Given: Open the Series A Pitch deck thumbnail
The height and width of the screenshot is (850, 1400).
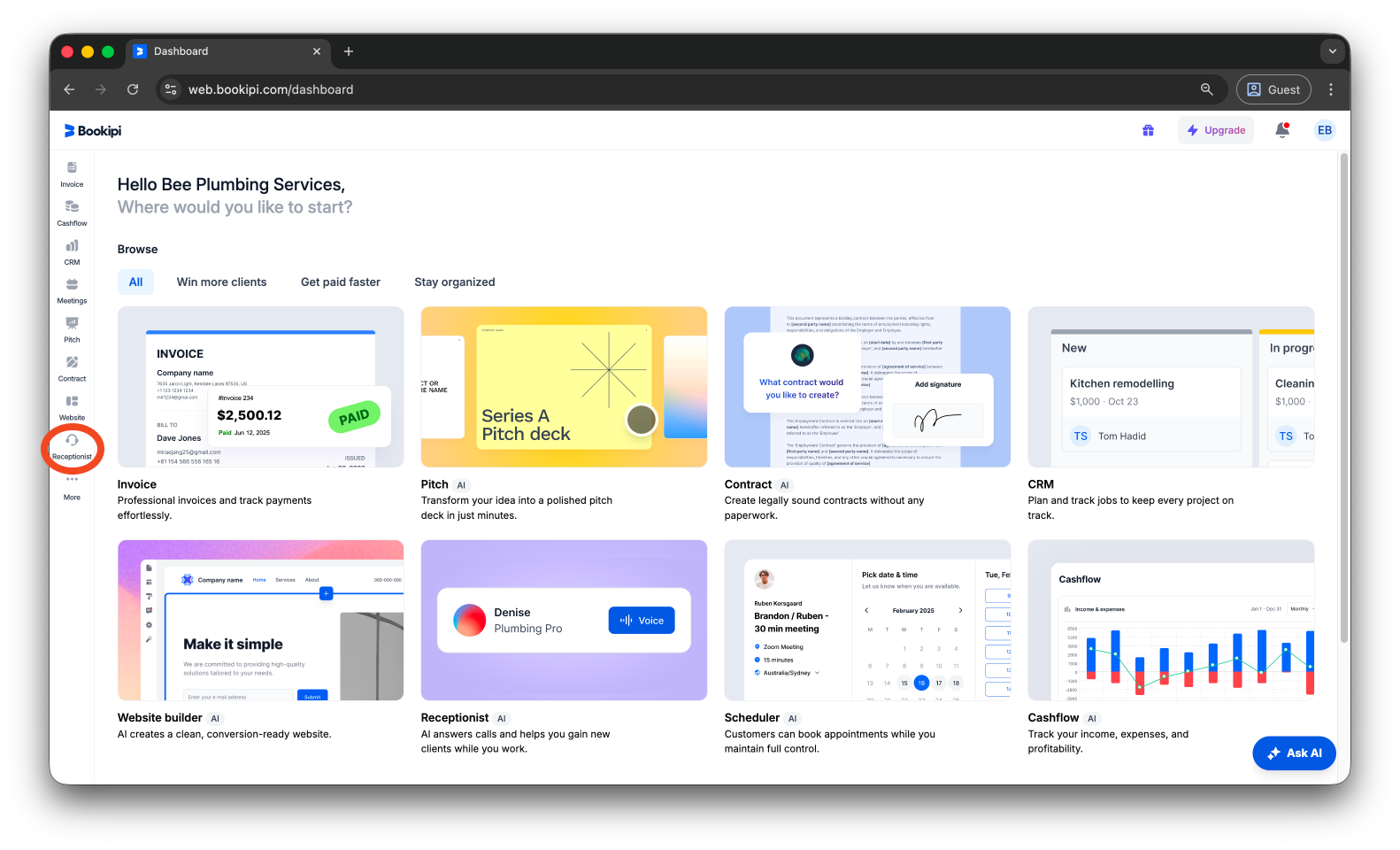Looking at the screenshot, I should coord(564,387).
